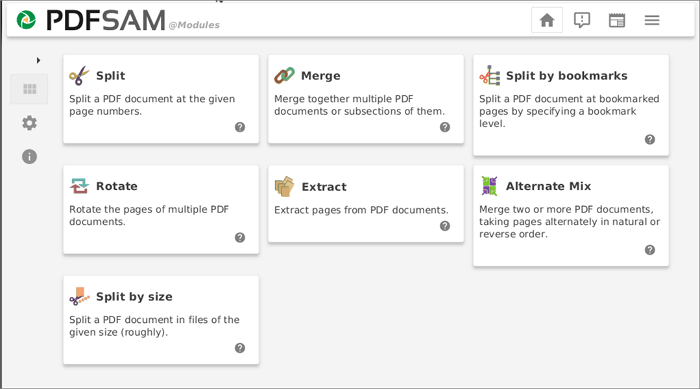
Task: Show help for Alternate Mix module
Action: (650, 250)
